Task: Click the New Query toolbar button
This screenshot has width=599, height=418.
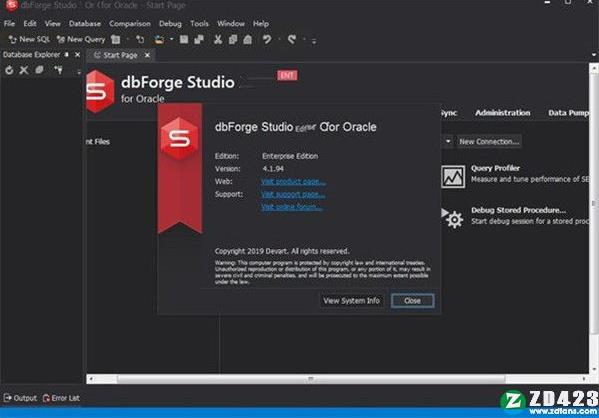Action: coord(81,39)
